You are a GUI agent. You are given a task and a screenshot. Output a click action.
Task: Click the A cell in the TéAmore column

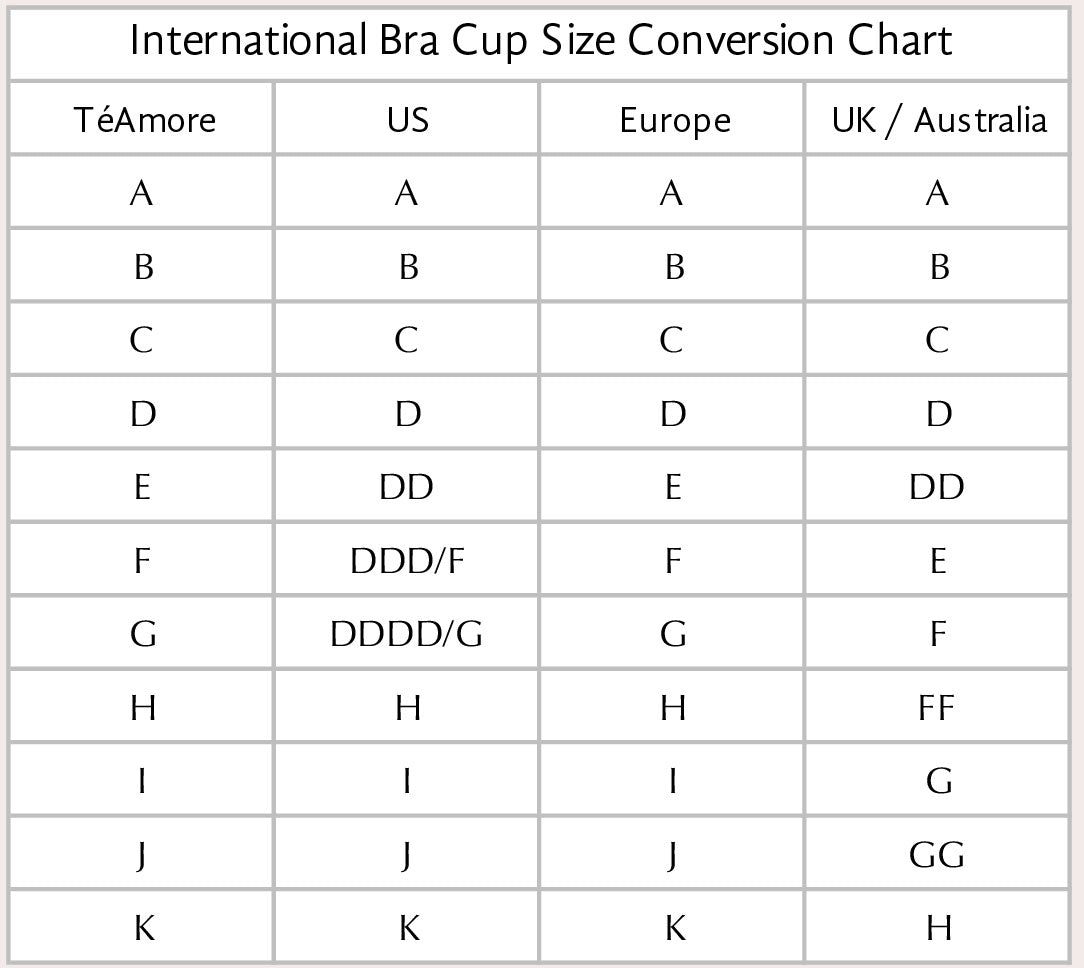coord(142,193)
